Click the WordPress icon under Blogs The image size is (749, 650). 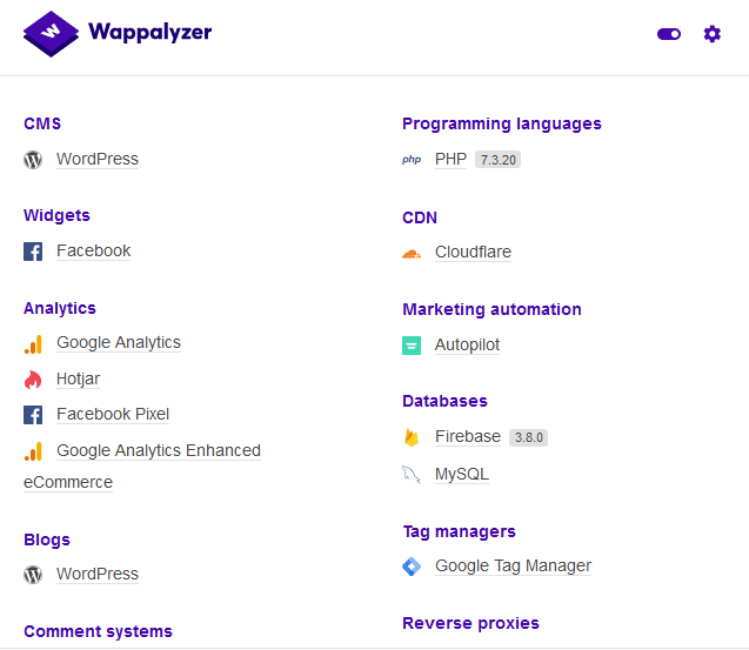pyautogui.click(x=33, y=574)
